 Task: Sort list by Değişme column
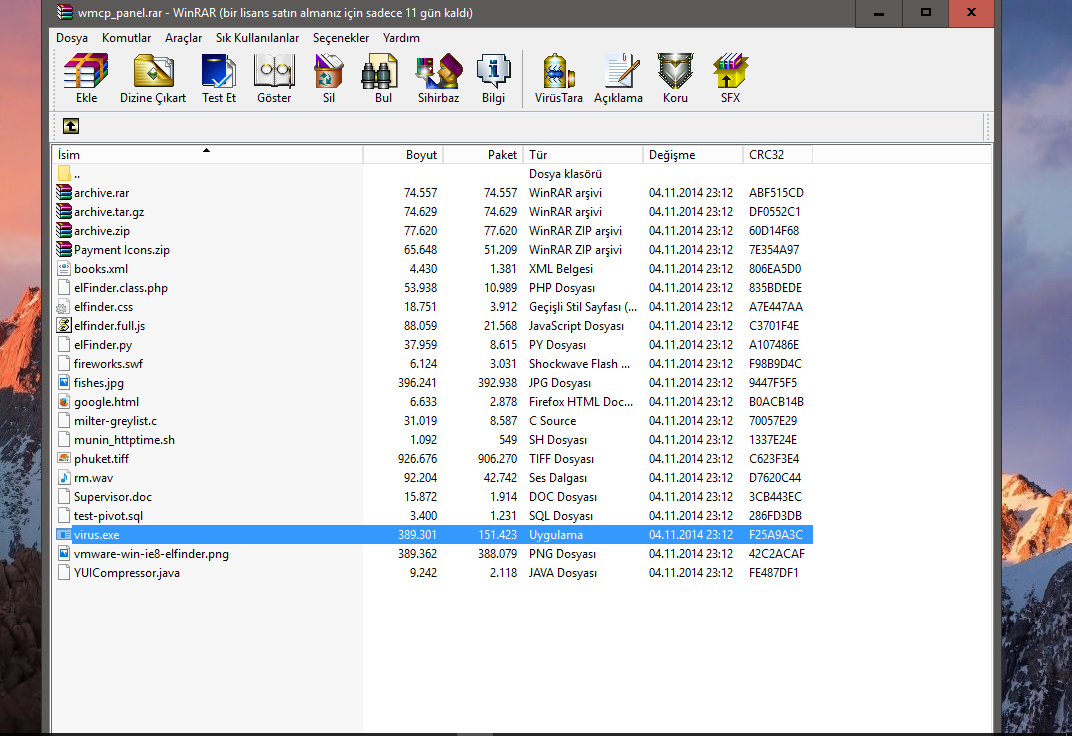[x=693, y=154]
